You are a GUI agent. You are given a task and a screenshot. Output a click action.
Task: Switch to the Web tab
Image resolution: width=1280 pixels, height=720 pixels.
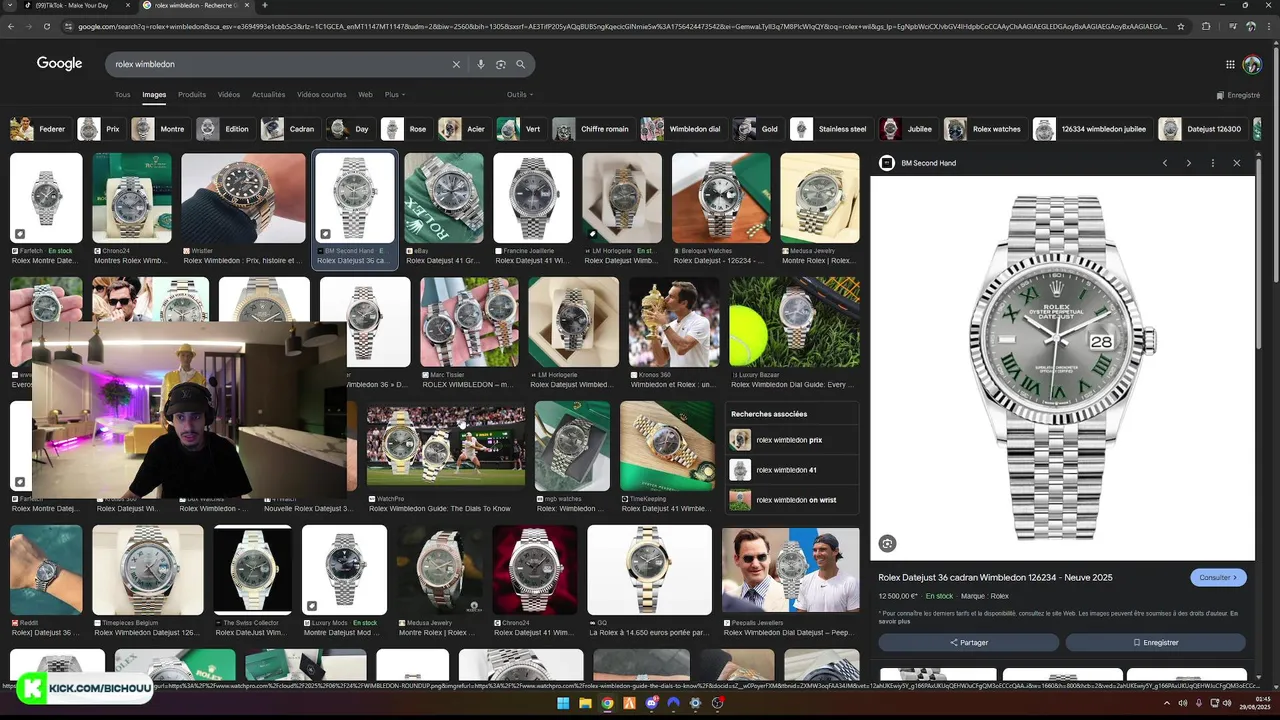point(365,95)
